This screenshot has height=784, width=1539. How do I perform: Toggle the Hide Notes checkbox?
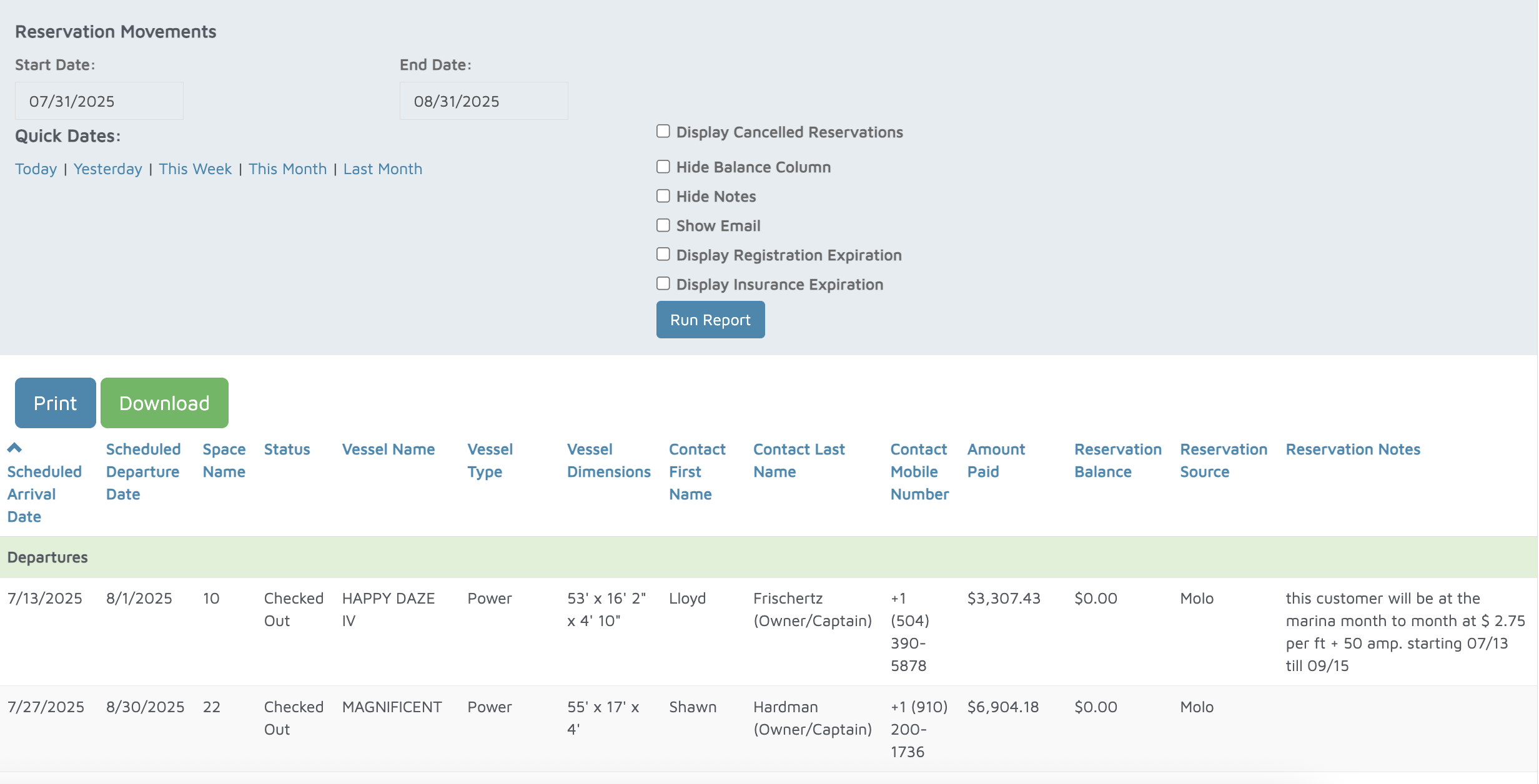pyautogui.click(x=663, y=196)
